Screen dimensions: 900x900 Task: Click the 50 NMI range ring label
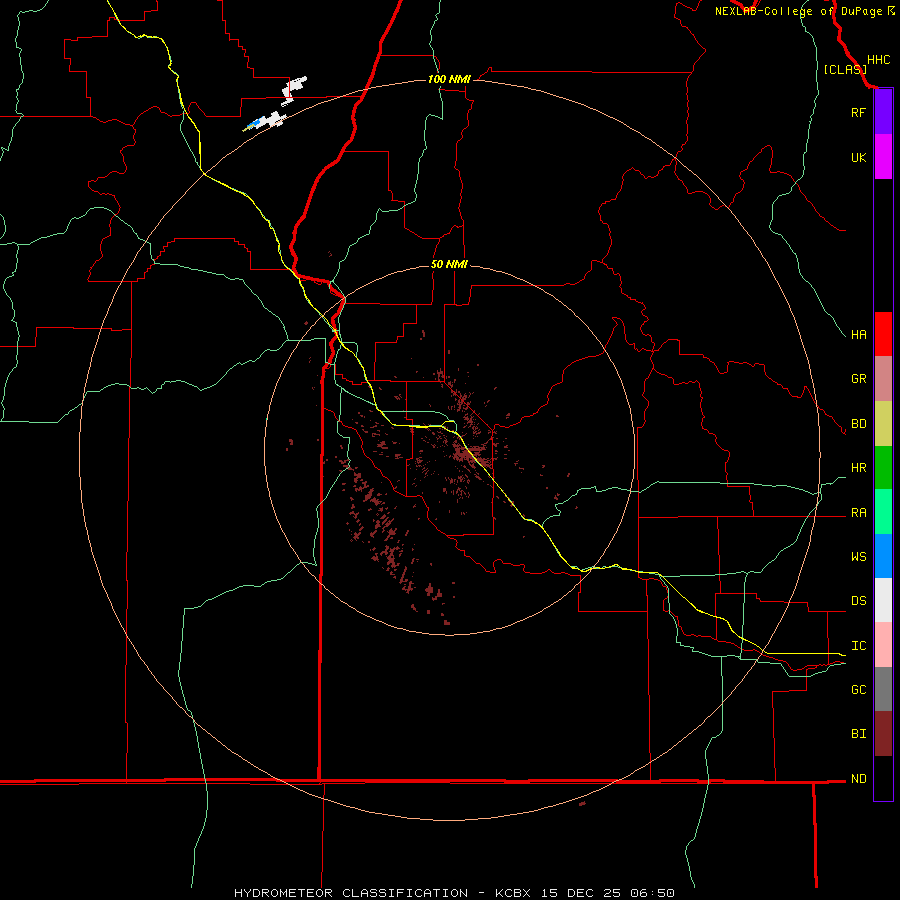pyautogui.click(x=449, y=264)
